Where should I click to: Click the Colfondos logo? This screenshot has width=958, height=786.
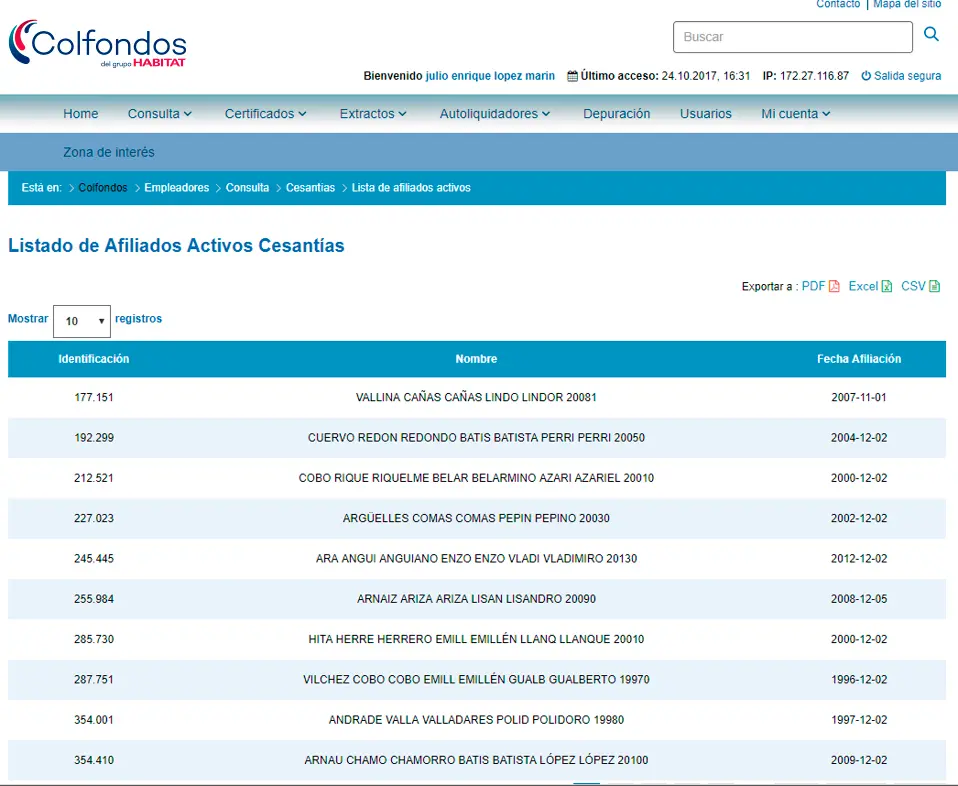pos(98,44)
